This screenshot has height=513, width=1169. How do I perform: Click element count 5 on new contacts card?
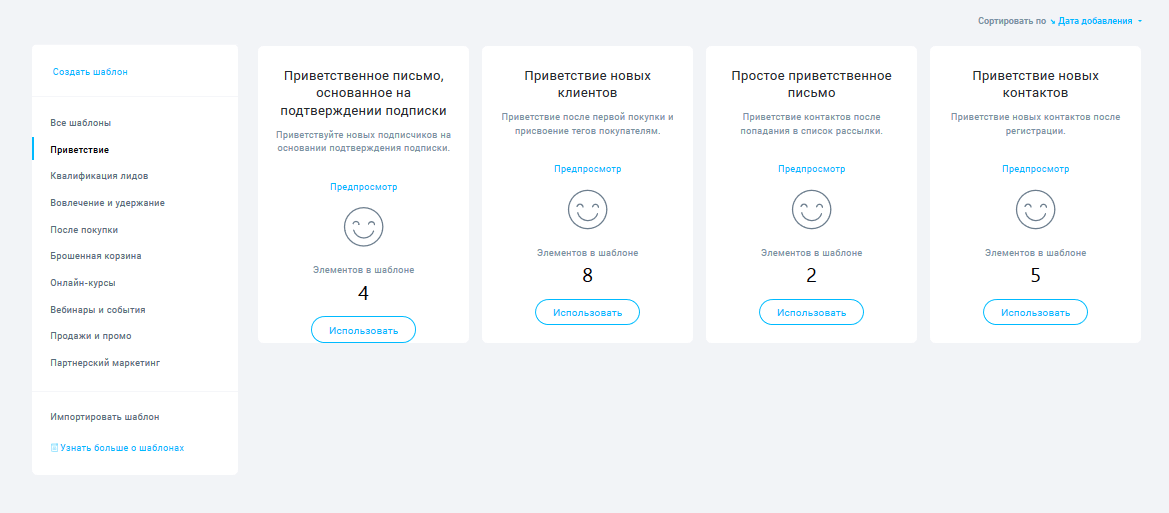click(x=1036, y=275)
